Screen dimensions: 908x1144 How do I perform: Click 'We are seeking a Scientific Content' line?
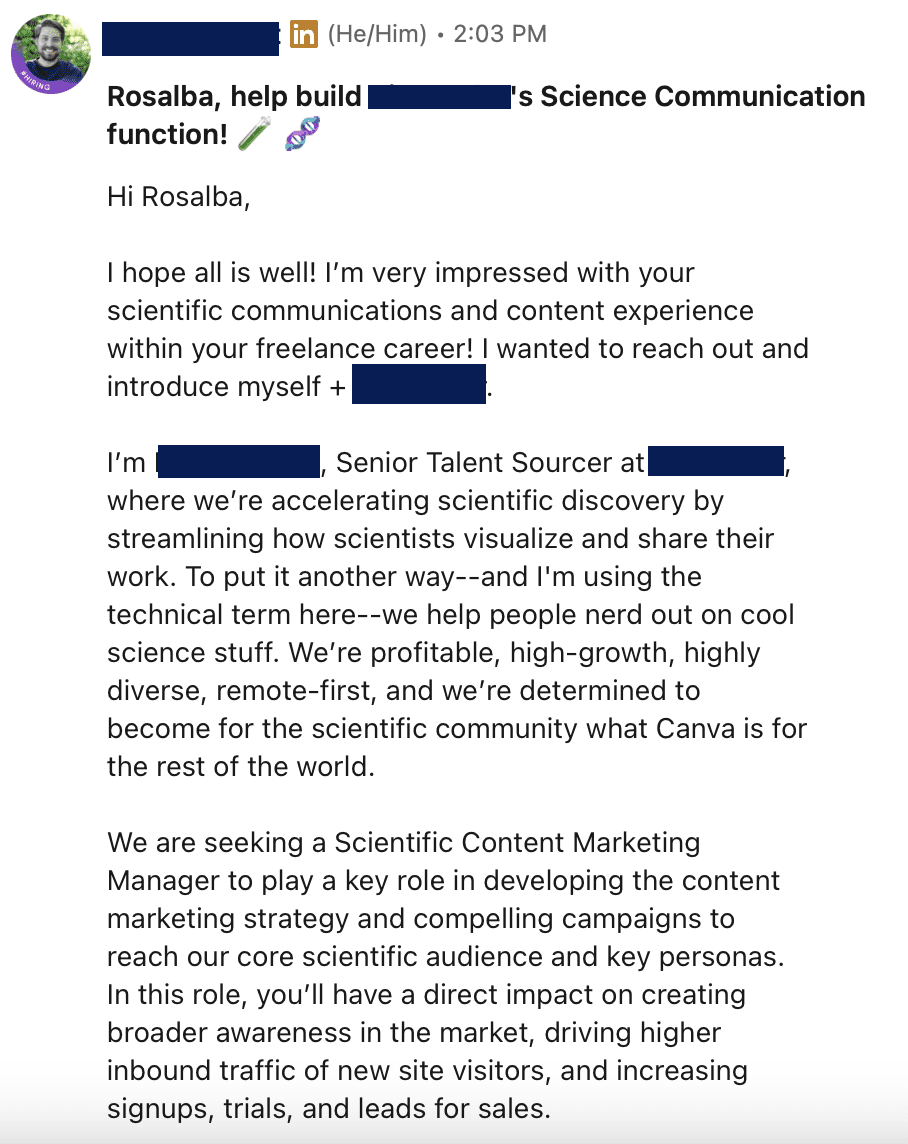coord(403,843)
